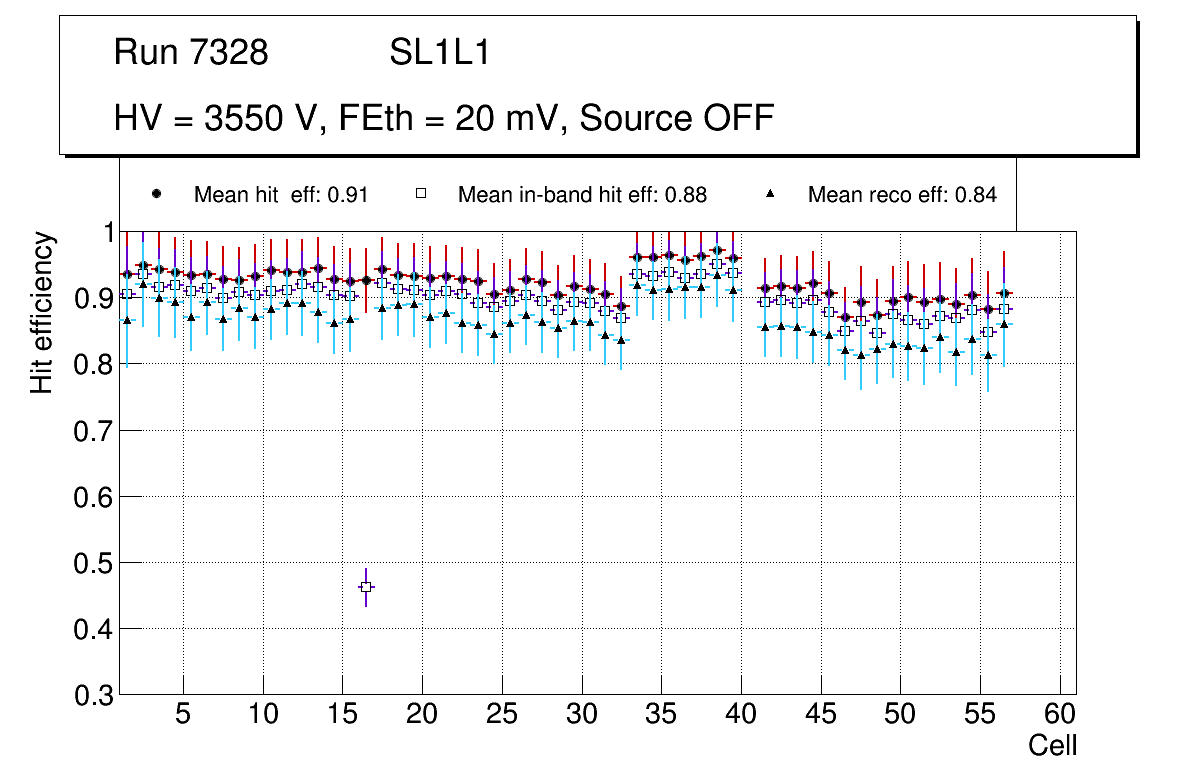Click the "Cell" x-axis title
1196x772 pixels.
[x=1052, y=746]
